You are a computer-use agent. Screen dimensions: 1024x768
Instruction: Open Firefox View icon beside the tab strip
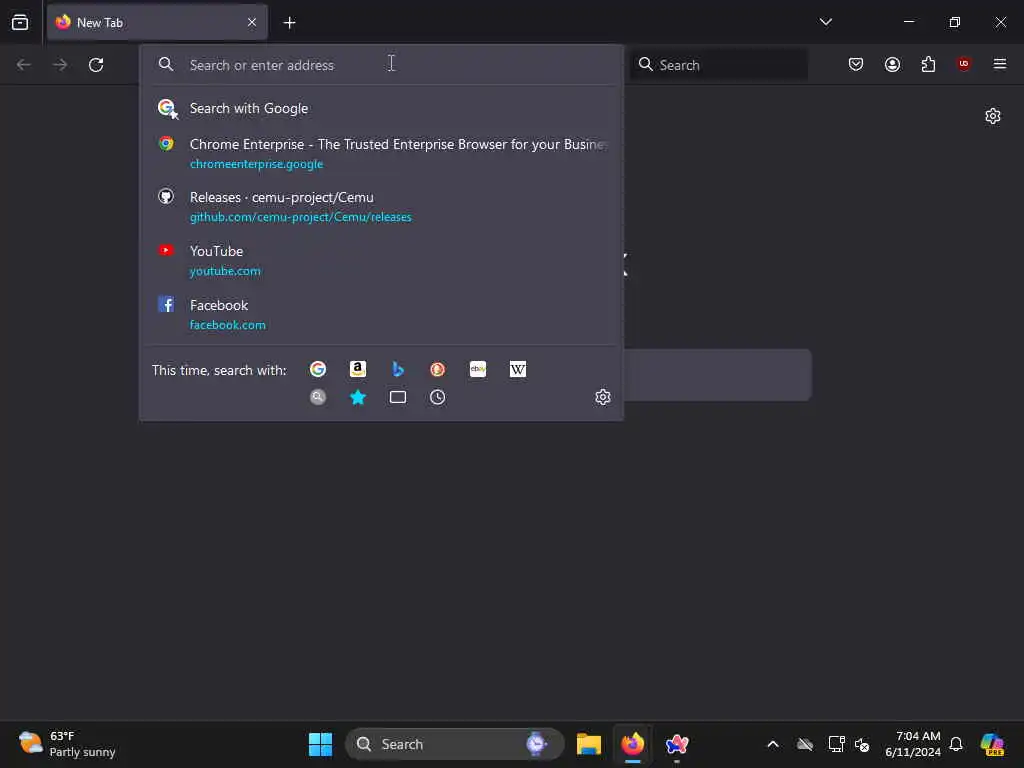(20, 22)
